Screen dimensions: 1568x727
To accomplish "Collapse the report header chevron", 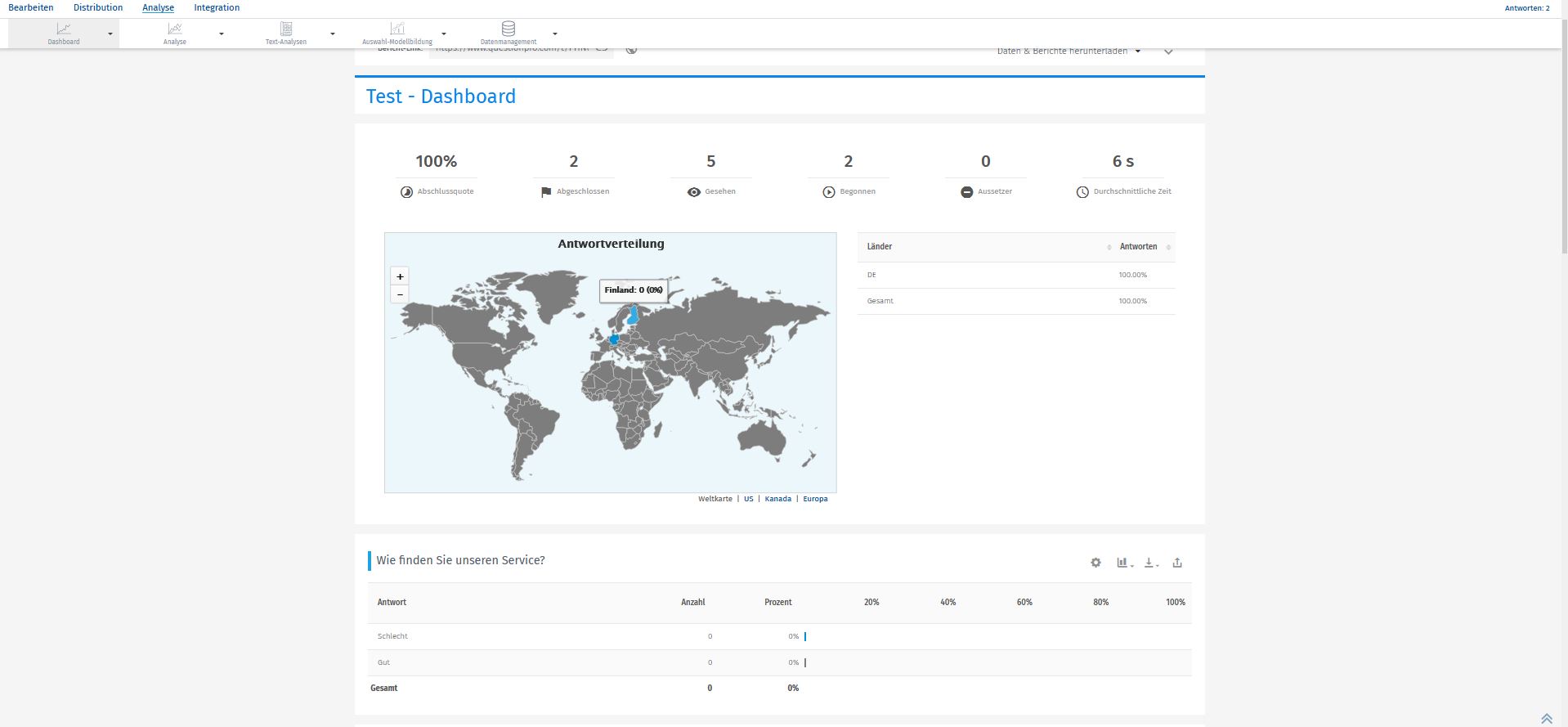I will pyautogui.click(x=1168, y=52).
